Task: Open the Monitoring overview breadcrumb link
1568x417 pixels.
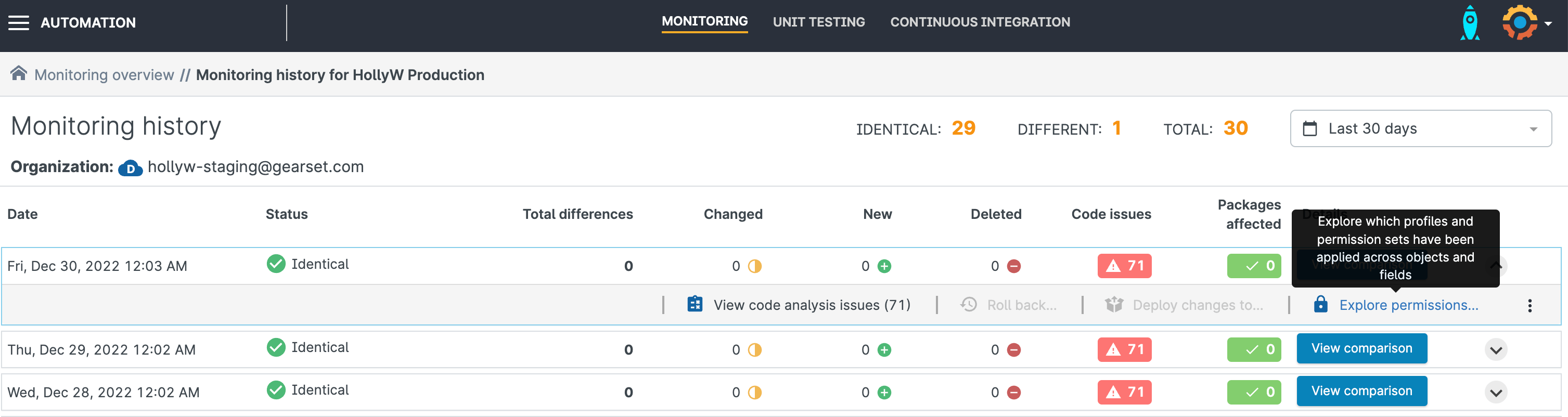Action: coord(104,75)
